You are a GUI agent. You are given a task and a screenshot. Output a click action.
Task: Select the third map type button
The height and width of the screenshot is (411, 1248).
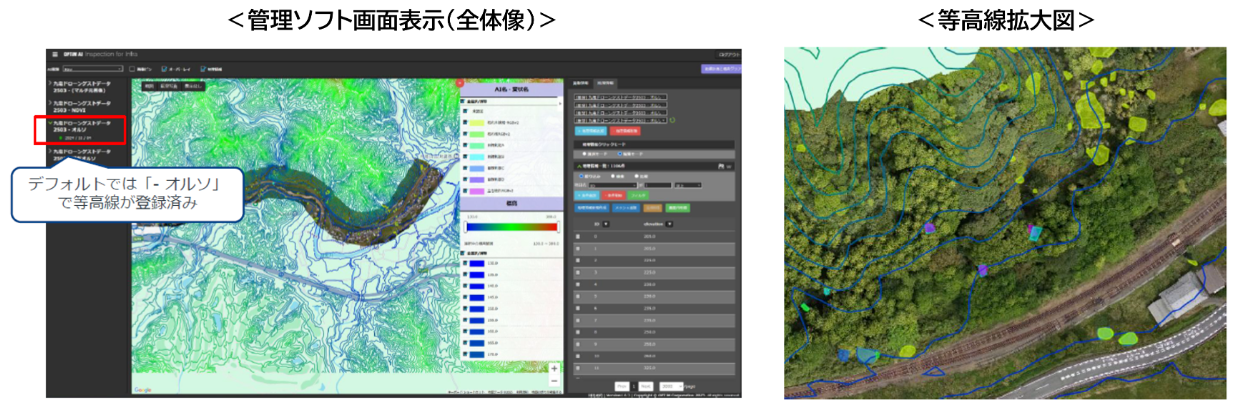pyautogui.click(x=193, y=86)
